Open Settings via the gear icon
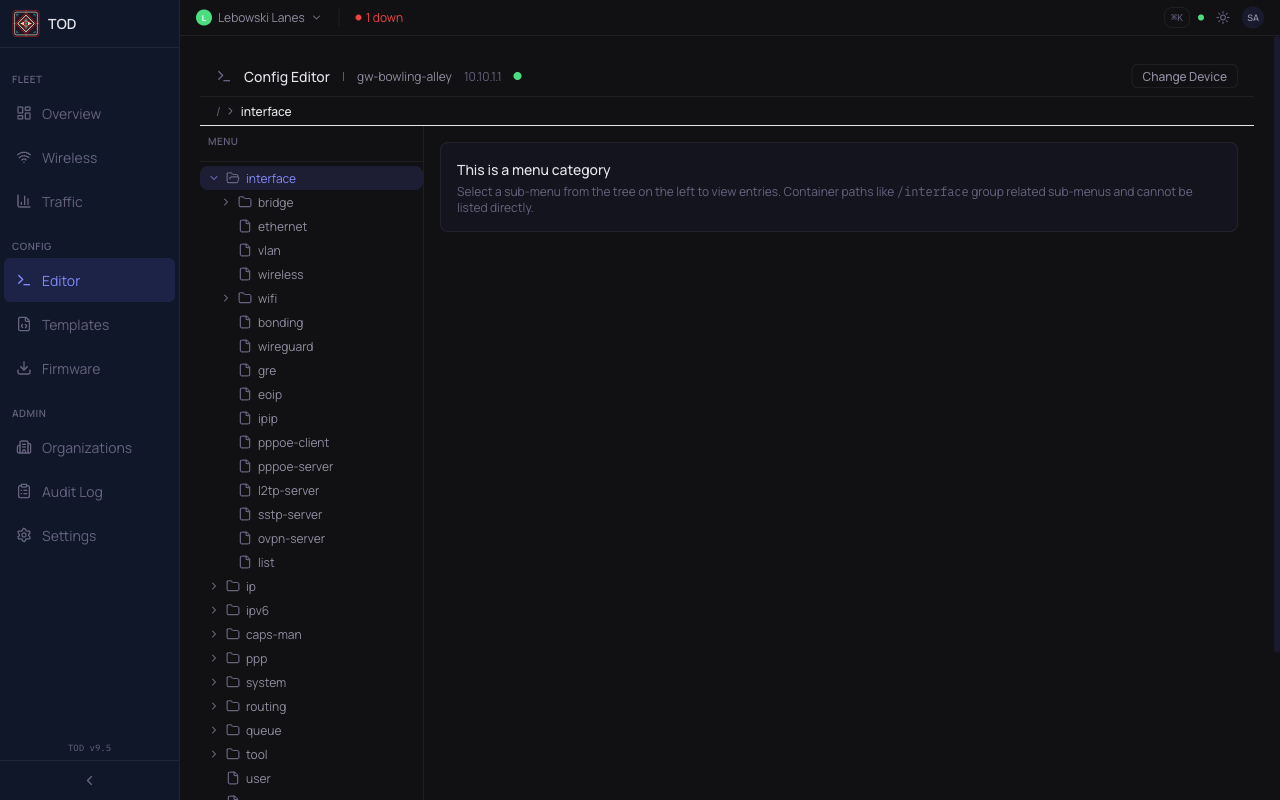Viewport: 1280px width, 800px height. pyautogui.click(x=23, y=535)
